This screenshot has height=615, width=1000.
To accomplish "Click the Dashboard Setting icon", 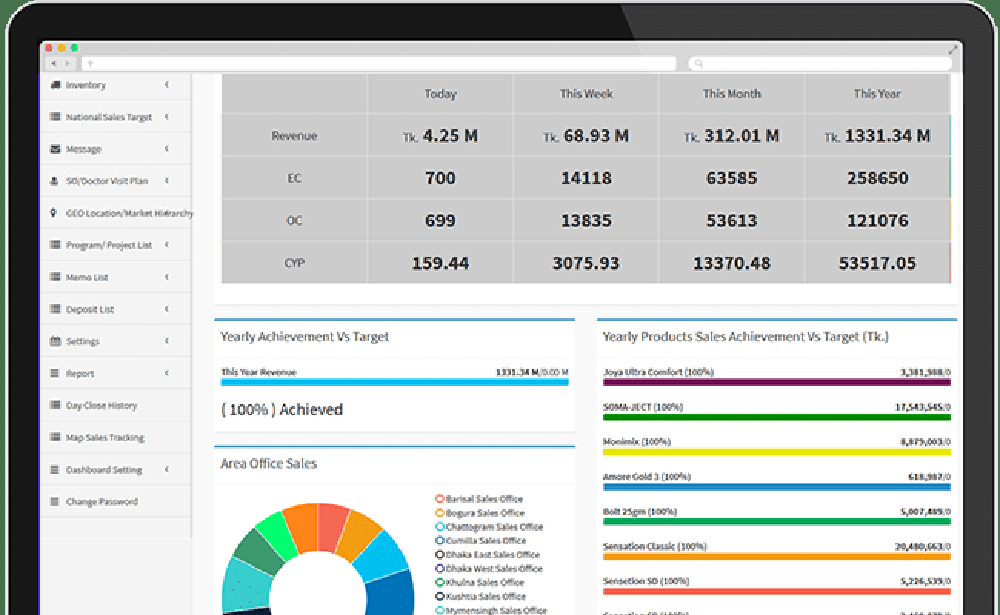I will click(x=55, y=470).
